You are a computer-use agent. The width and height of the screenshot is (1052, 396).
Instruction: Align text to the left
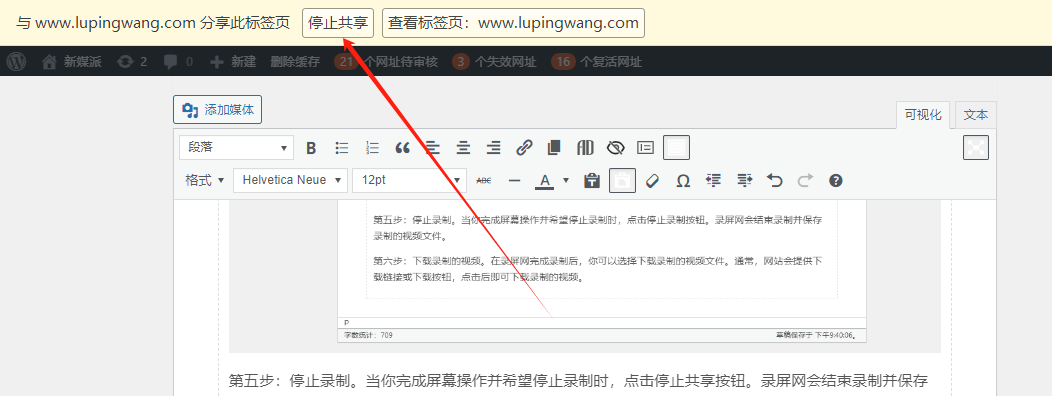point(433,148)
